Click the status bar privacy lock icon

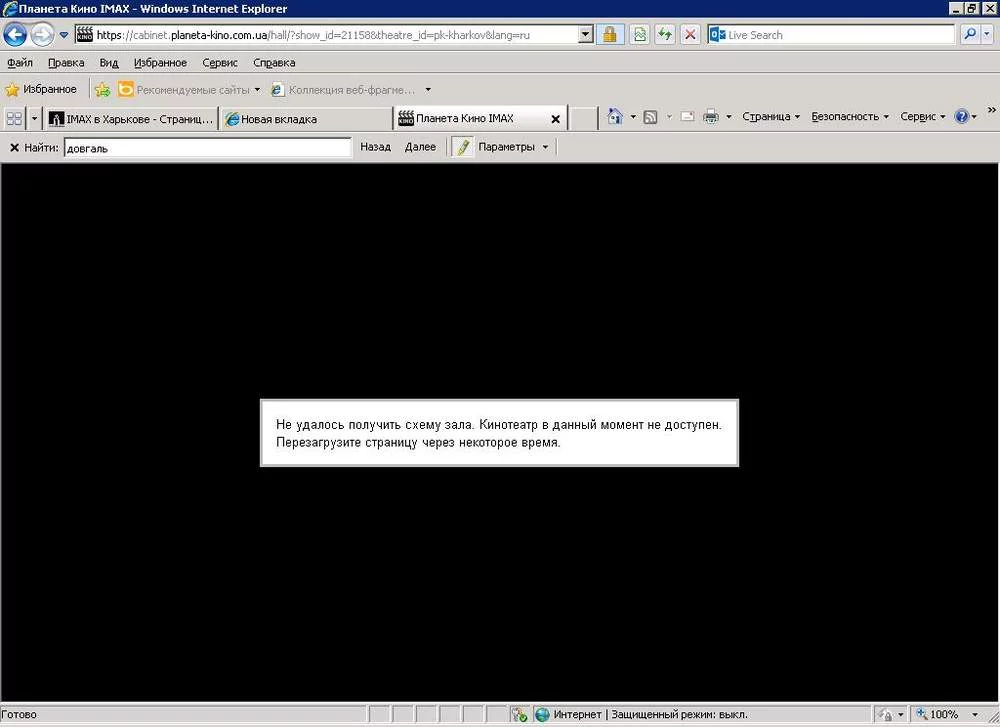pos(885,714)
